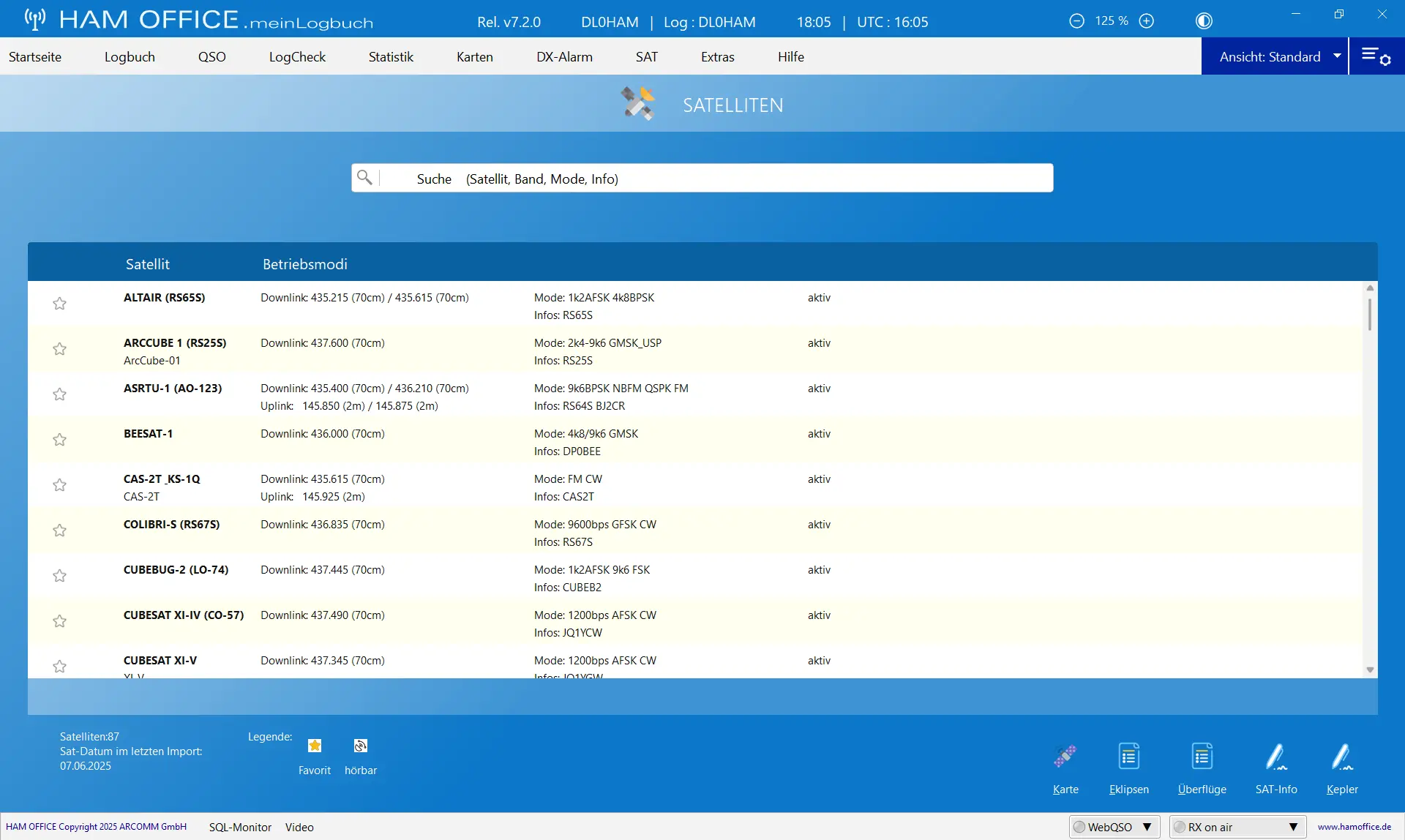Open the www.hamoffice.de link
Screen dimensions: 1405x840
click(1355, 827)
